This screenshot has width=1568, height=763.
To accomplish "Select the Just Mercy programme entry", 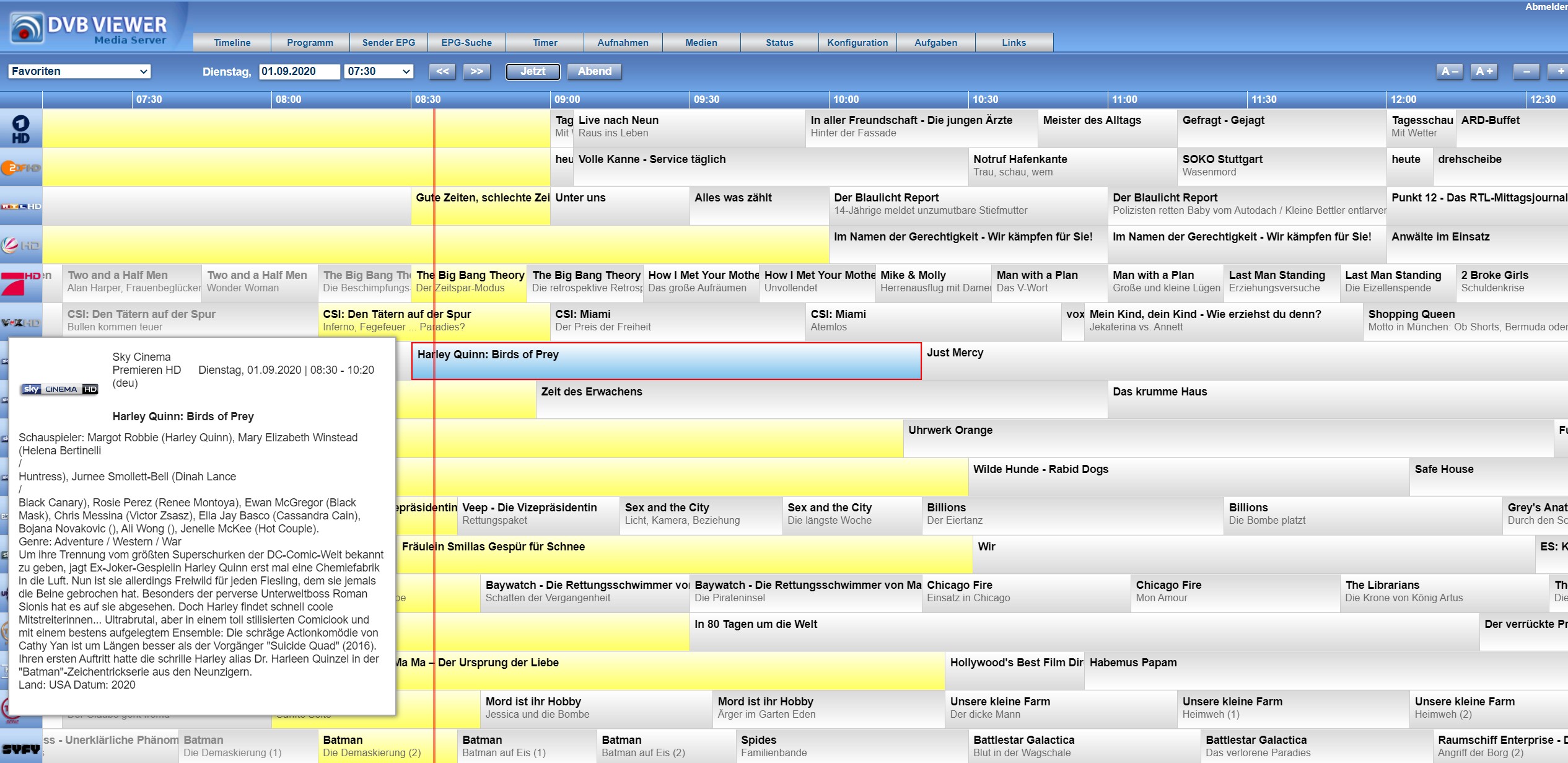I will [1245, 361].
